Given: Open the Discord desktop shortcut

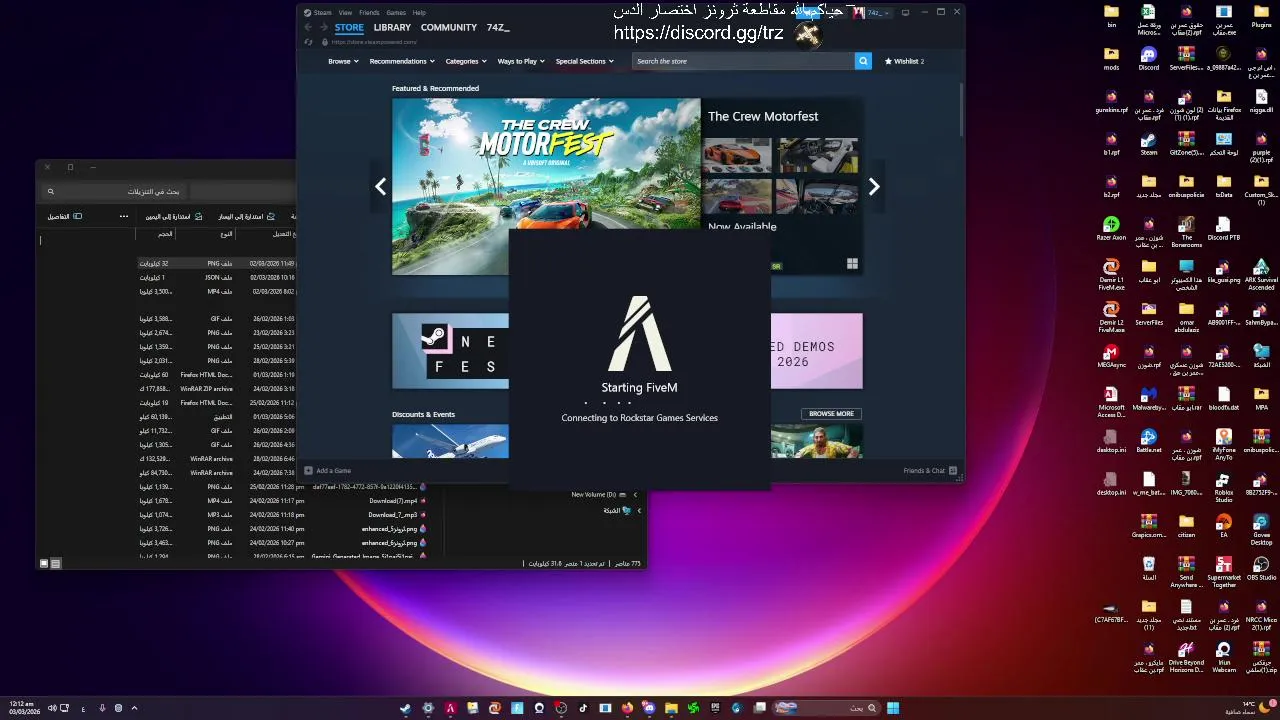Looking at the screenshot, I should point(1148,59).
